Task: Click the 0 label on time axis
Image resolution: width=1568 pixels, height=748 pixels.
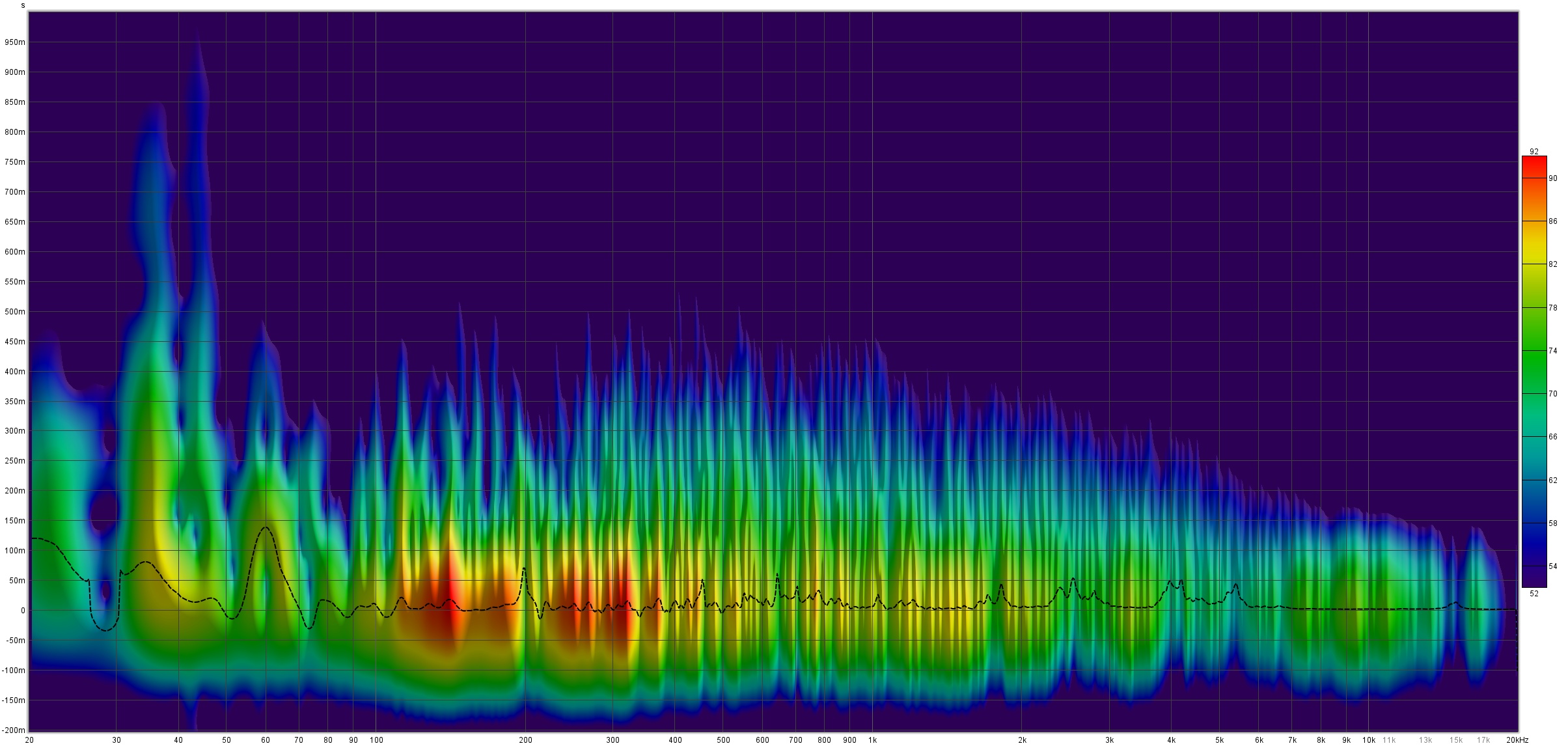Action: (22, 611)
